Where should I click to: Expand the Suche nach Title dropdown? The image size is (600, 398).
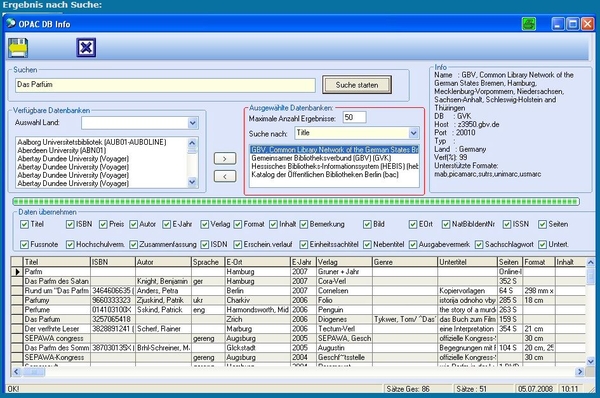413,133
